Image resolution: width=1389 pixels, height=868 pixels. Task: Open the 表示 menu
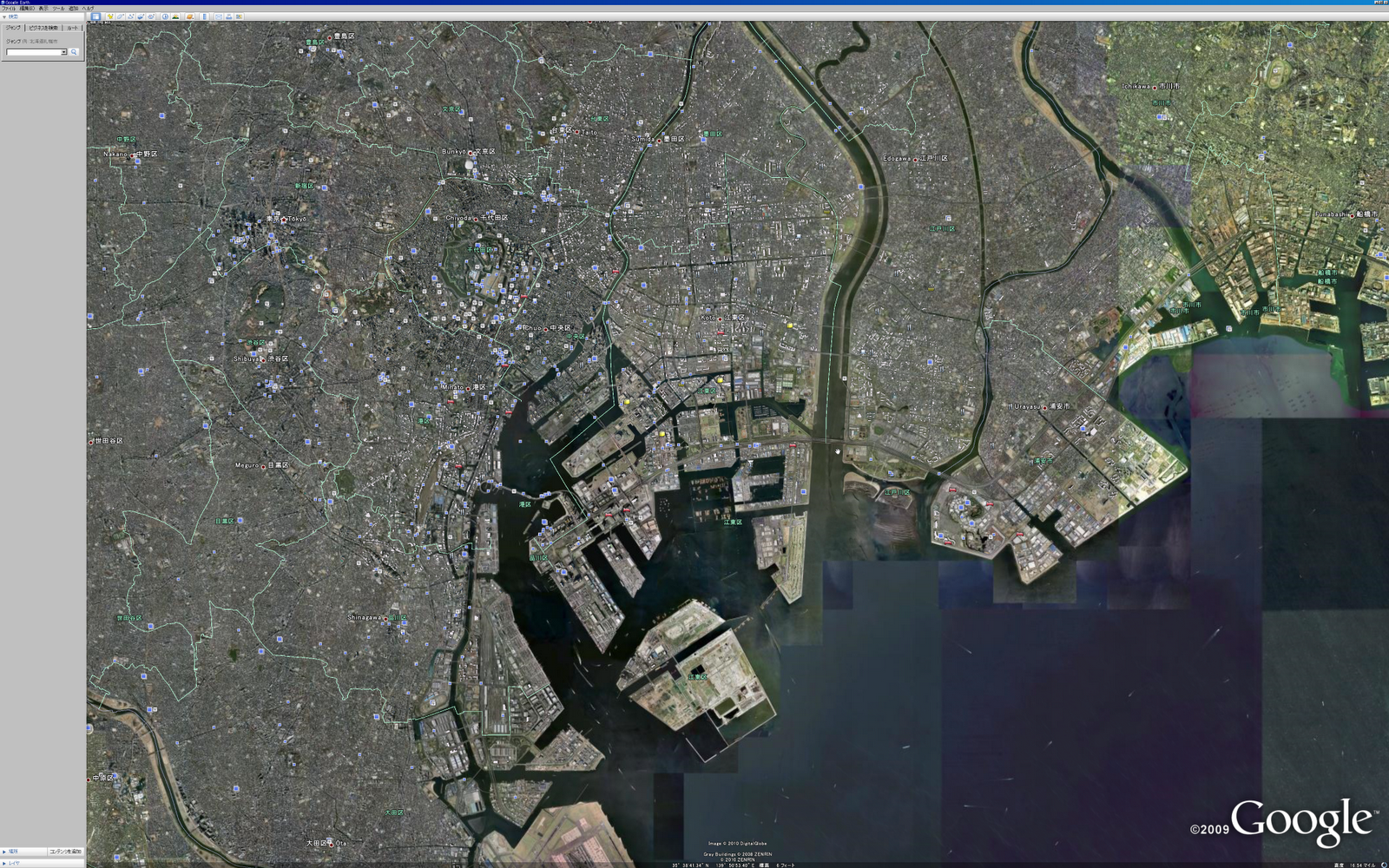[x=43, y=8]
